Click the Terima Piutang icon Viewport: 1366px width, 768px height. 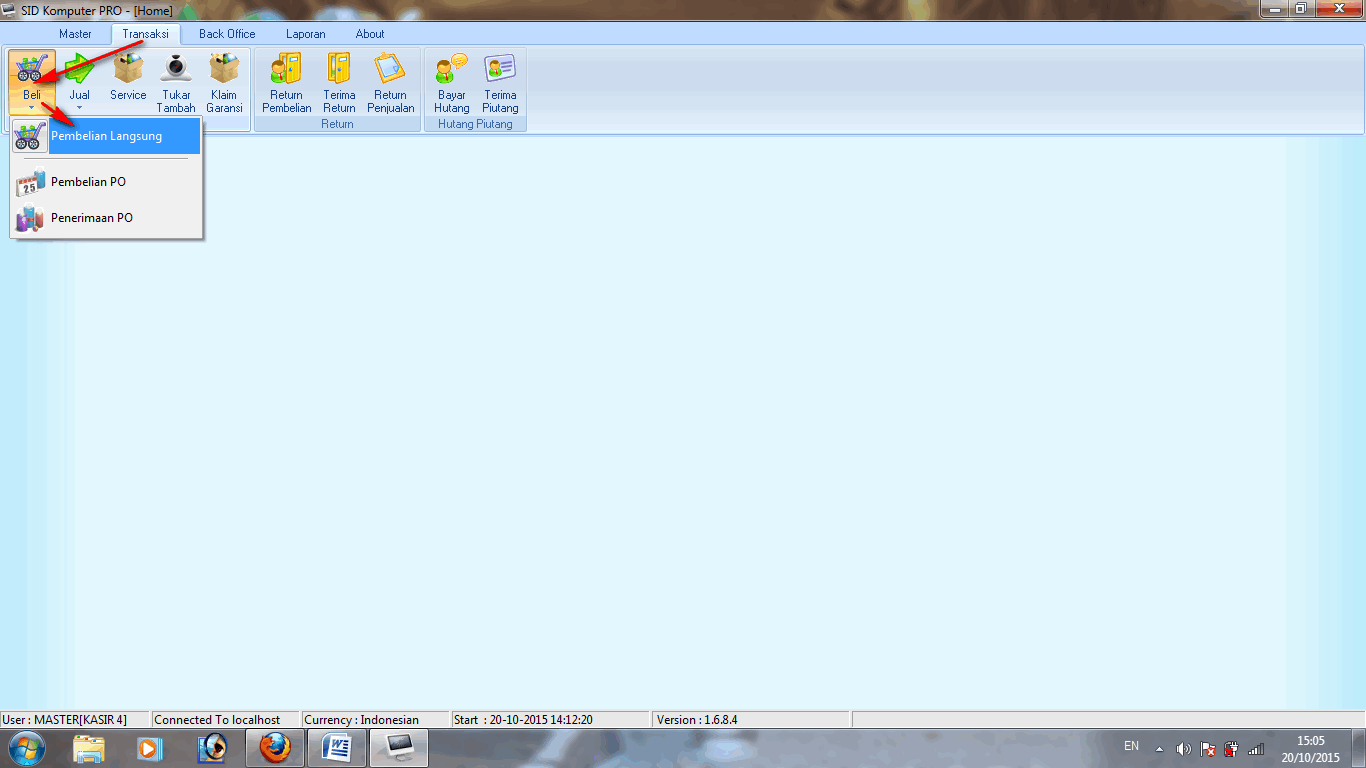click(500, 69)
